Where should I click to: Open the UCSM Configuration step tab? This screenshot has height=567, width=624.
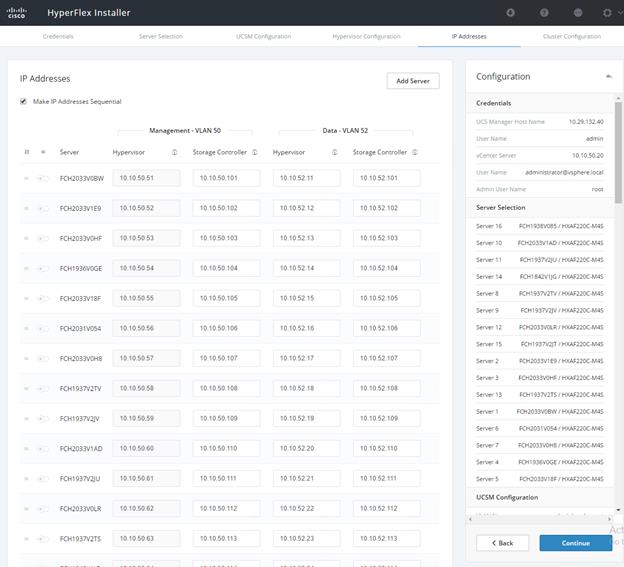(263, 36)
